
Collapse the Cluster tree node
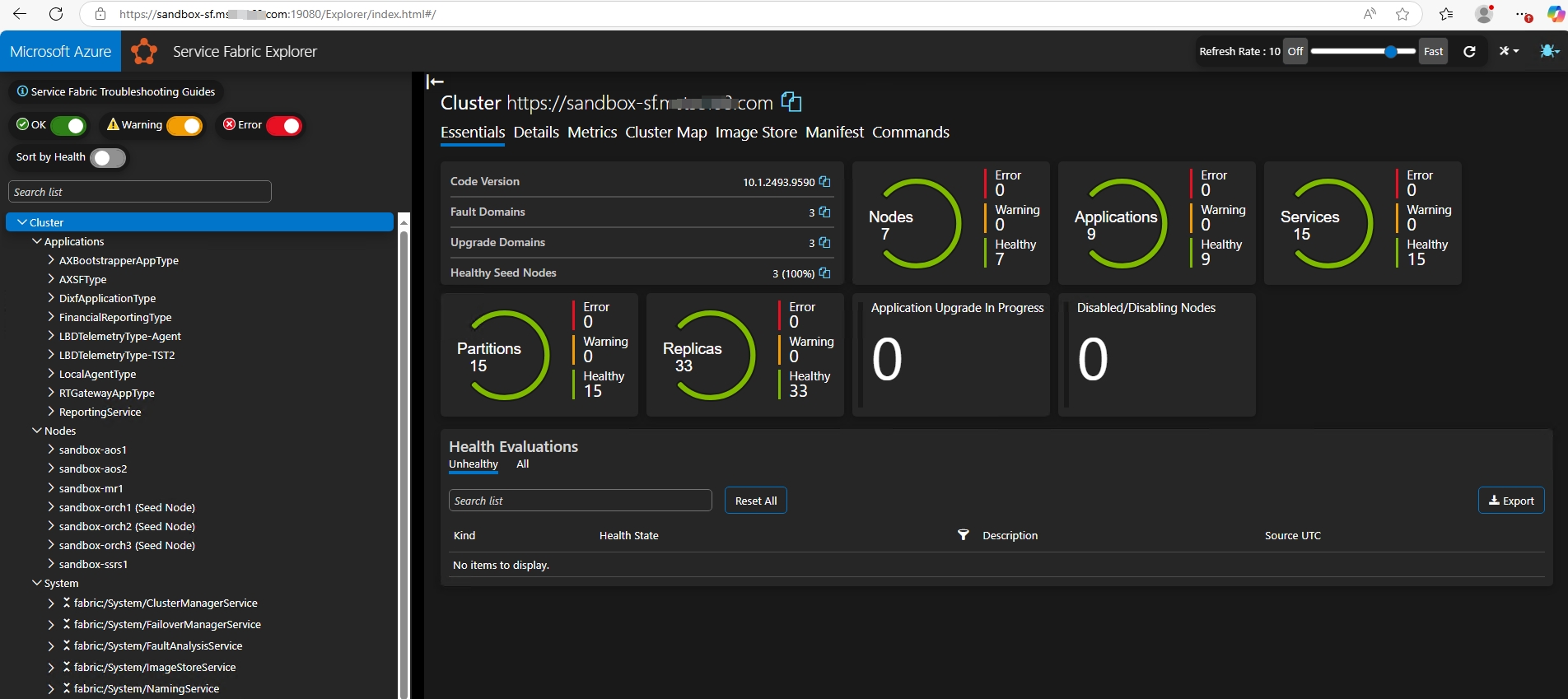click(22, 222)
